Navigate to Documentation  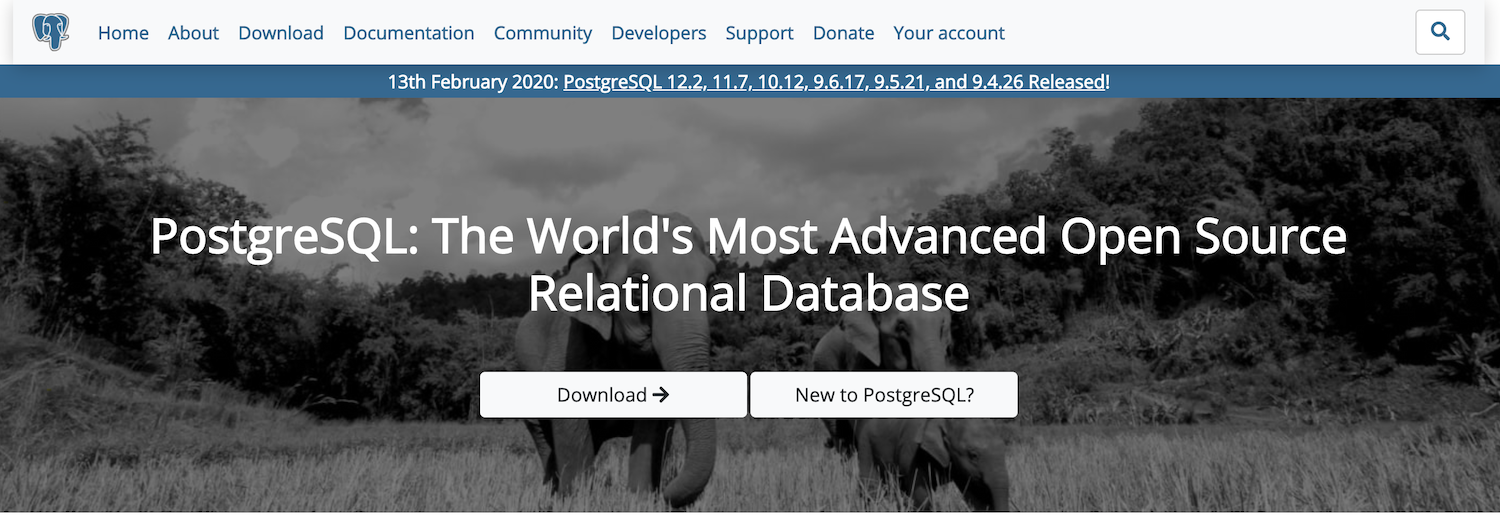(x=408, y=33)
